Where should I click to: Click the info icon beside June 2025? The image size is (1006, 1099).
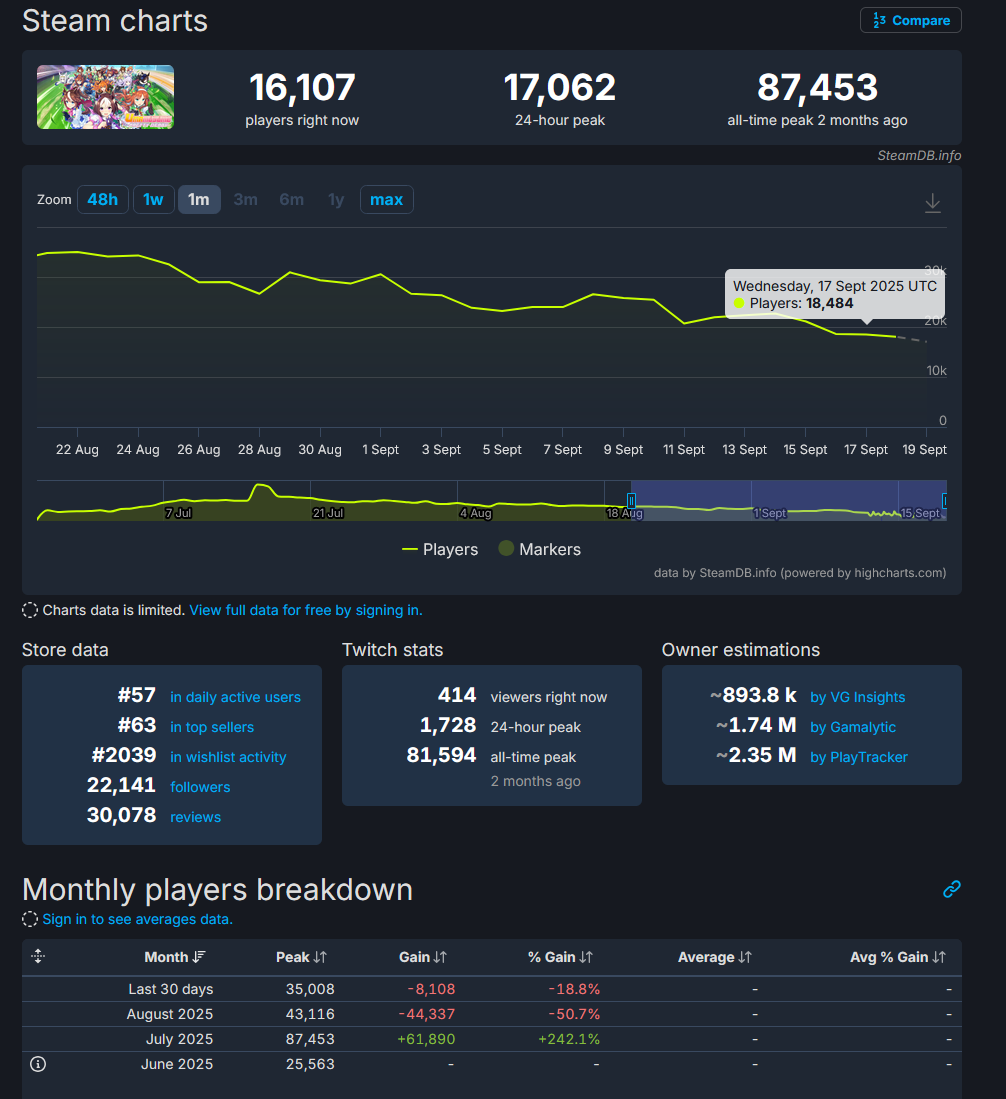click(x=38, y=1064)
